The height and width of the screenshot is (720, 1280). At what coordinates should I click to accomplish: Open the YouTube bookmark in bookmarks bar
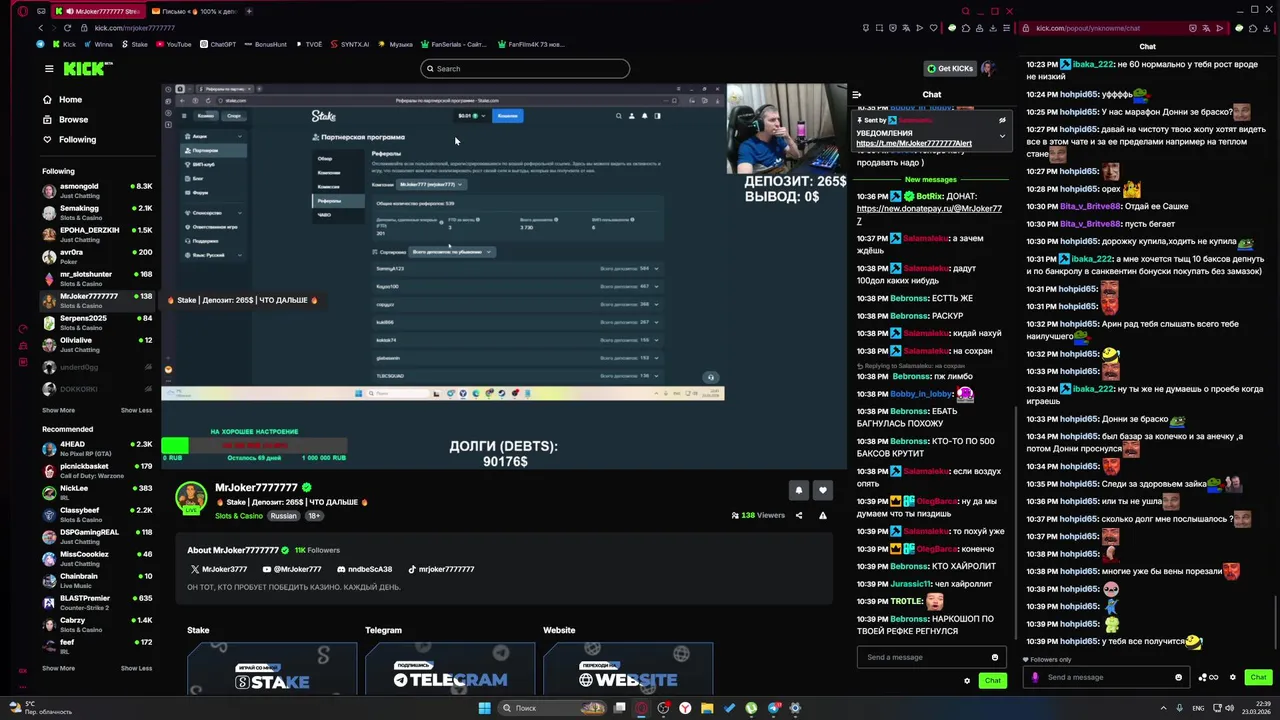coord(173,44)
